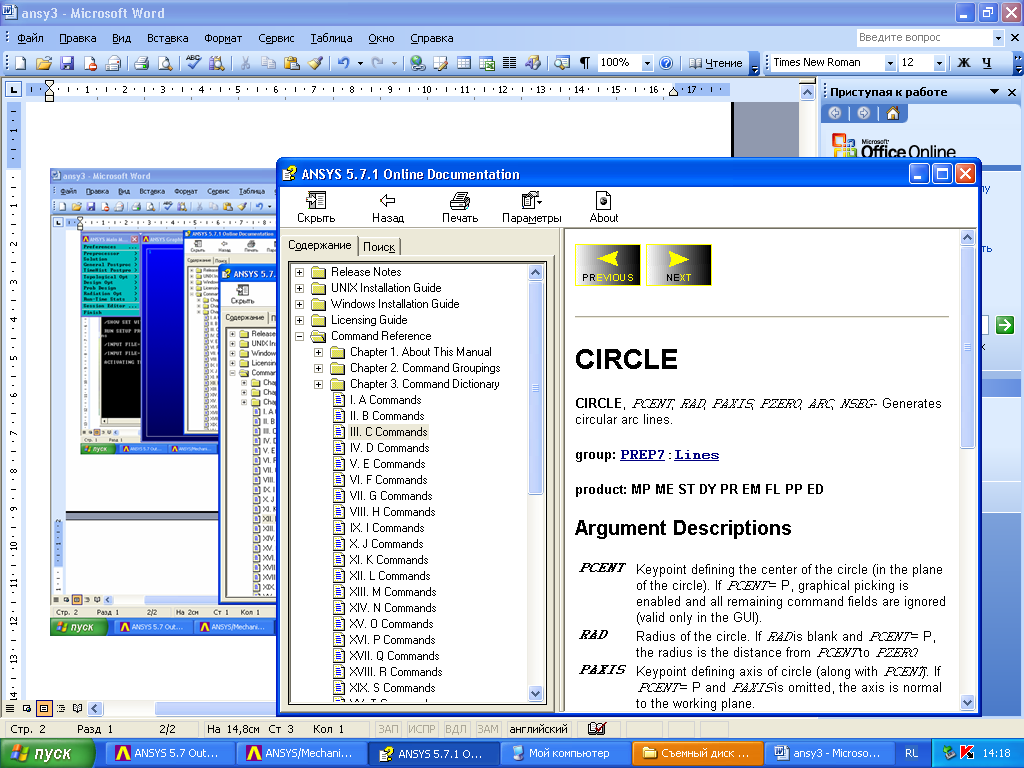Image resolution: width=1024 pixels, height=768 pixels.
Task: Click the spelling status book icon in status bar
Action: (x=596, y=729)
